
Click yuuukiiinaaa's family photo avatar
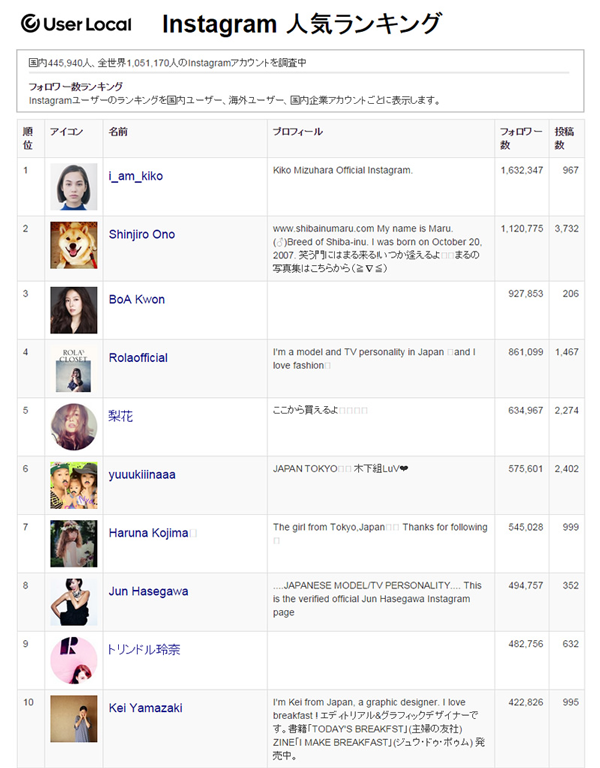[x=74, y=485]
